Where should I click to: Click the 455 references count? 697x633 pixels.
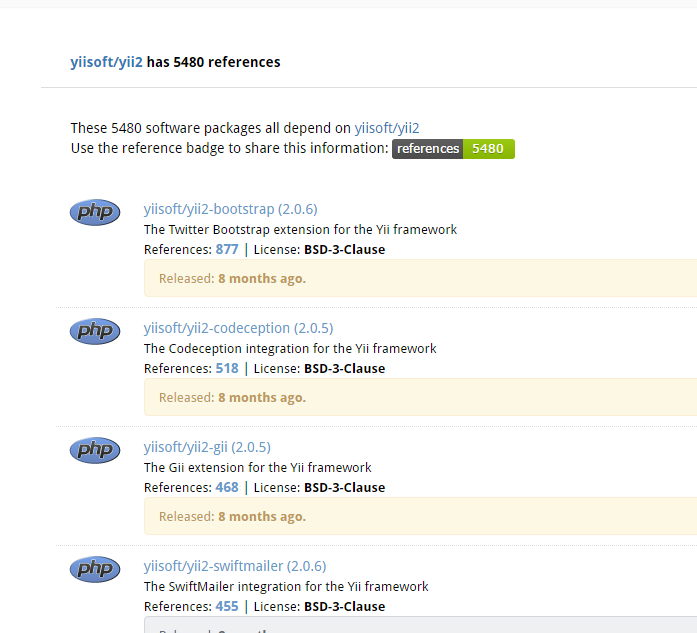point(227,606)
